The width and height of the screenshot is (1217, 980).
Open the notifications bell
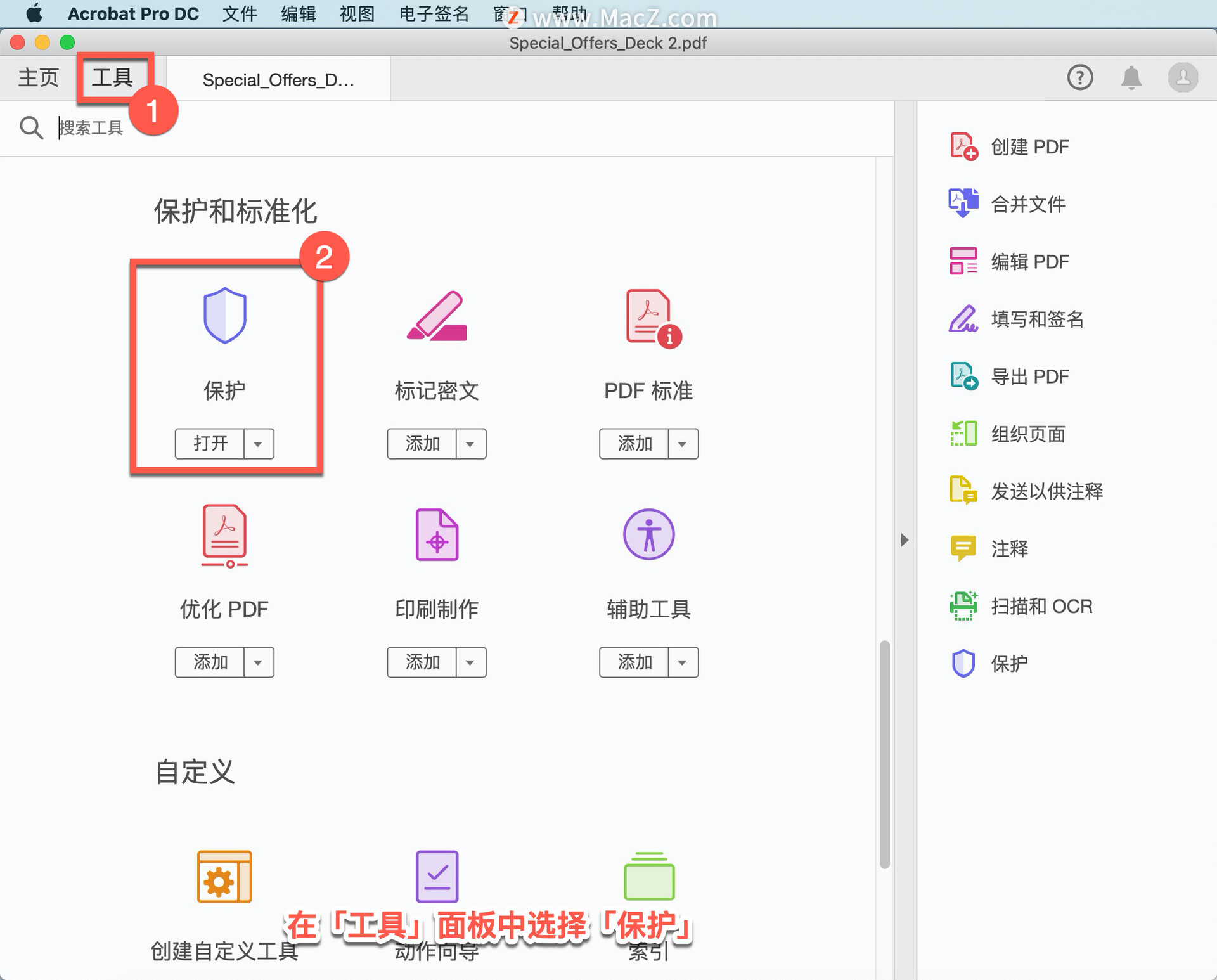1131,77
